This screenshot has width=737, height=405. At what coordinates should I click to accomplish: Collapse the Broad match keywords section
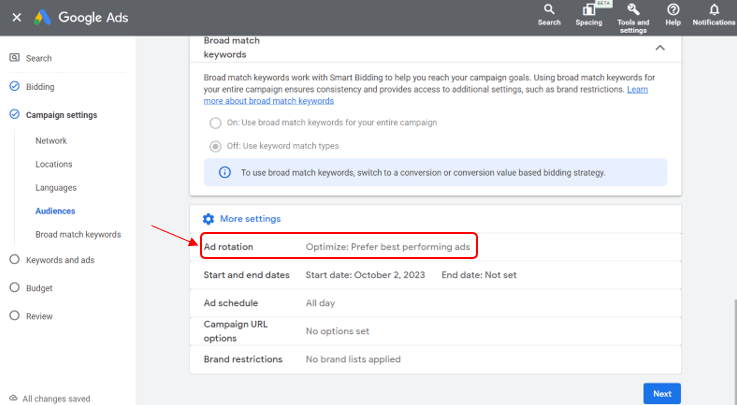point(659,47)
